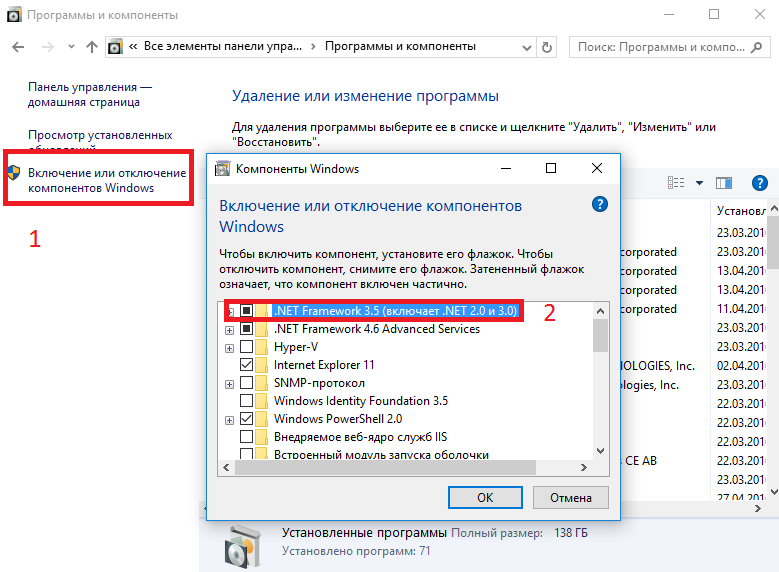Expand the Windows PowerShell 2.0 node
The image size is (779, 572).
(229, 420)
